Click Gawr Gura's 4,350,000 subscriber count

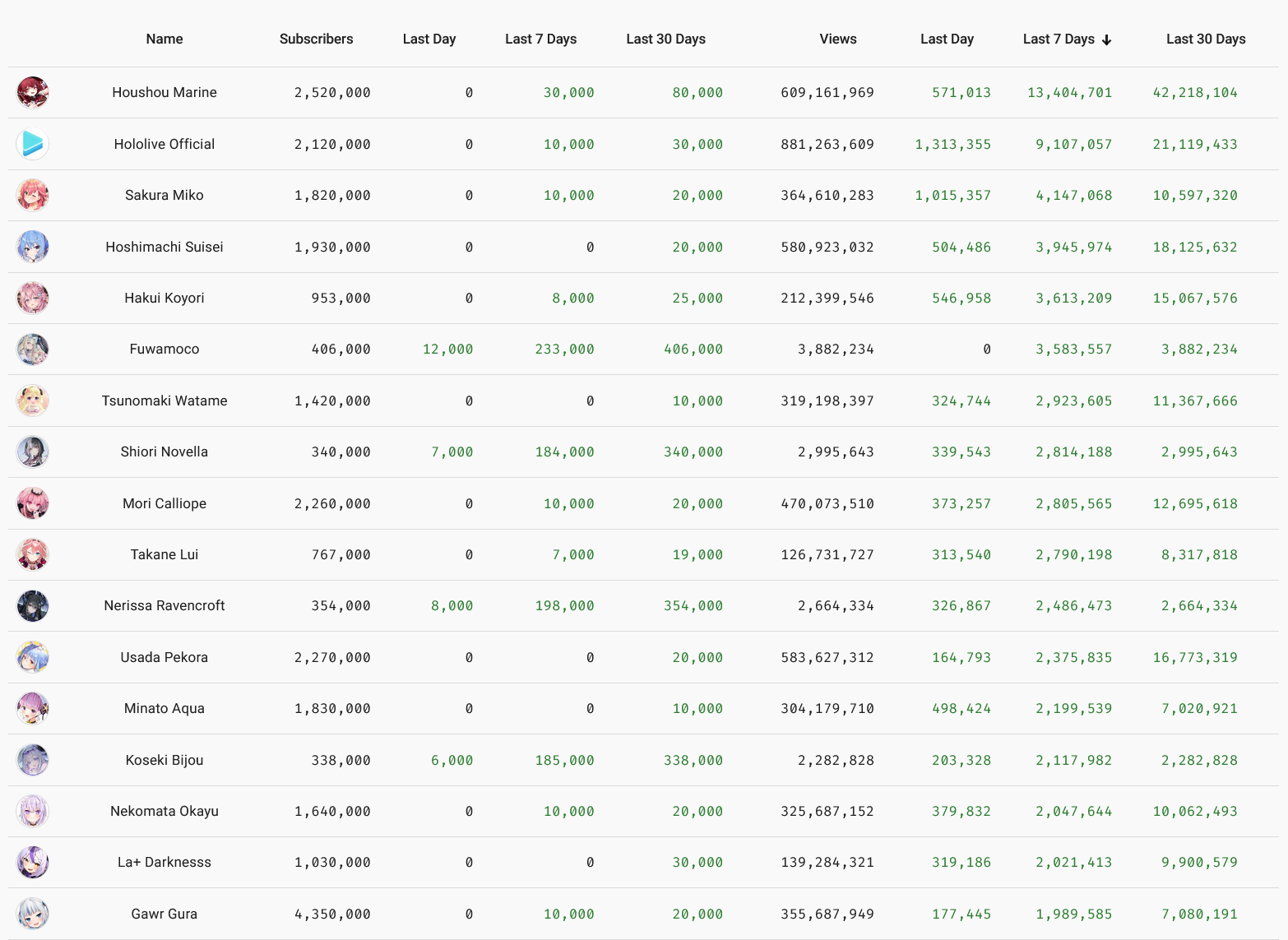pyautogui.click(x=332, y=914)
